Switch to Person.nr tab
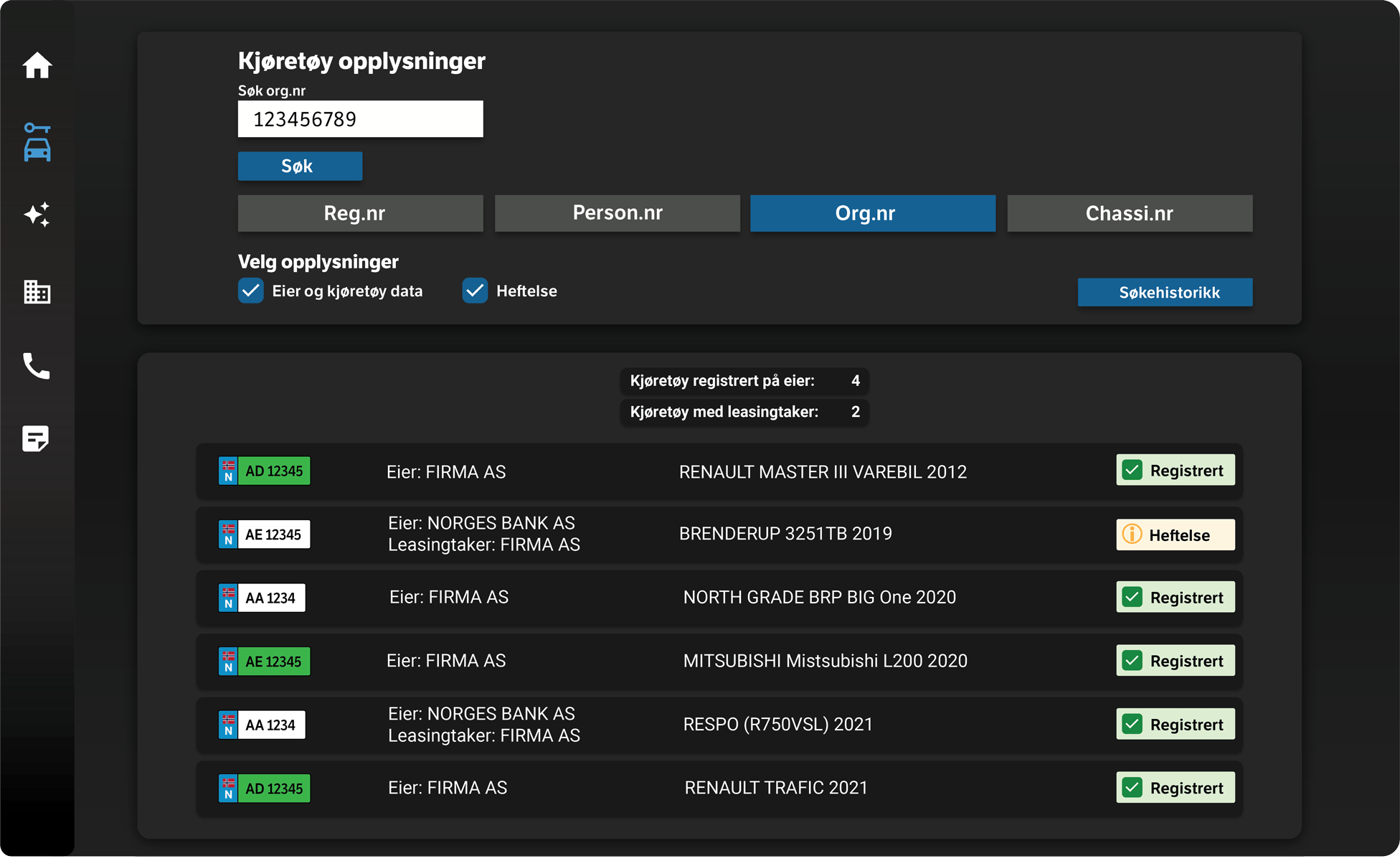This screenshot has height=861, width=1400. tap(617, 213)
